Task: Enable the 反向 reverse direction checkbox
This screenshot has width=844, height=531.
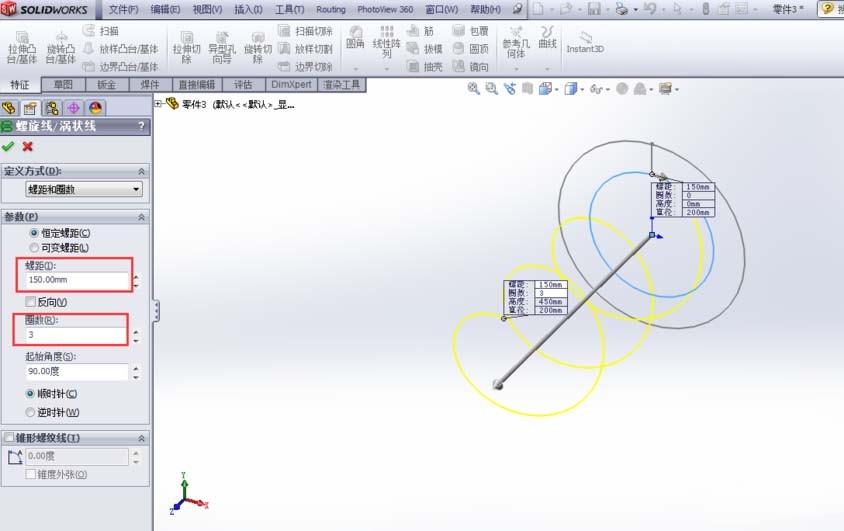Action: (x=31, y=302)
